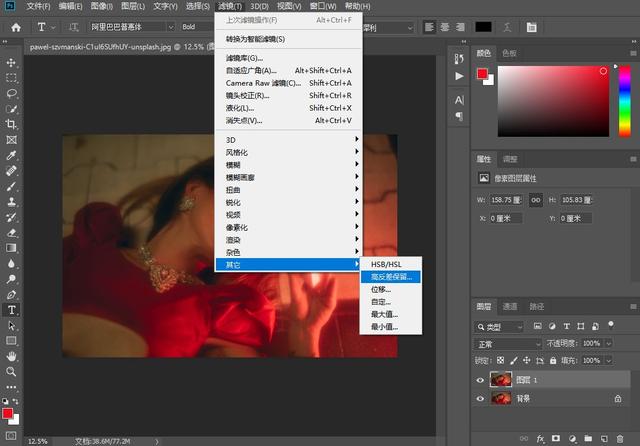
Task: Select the Crop tool
Action: click(11, 124)
